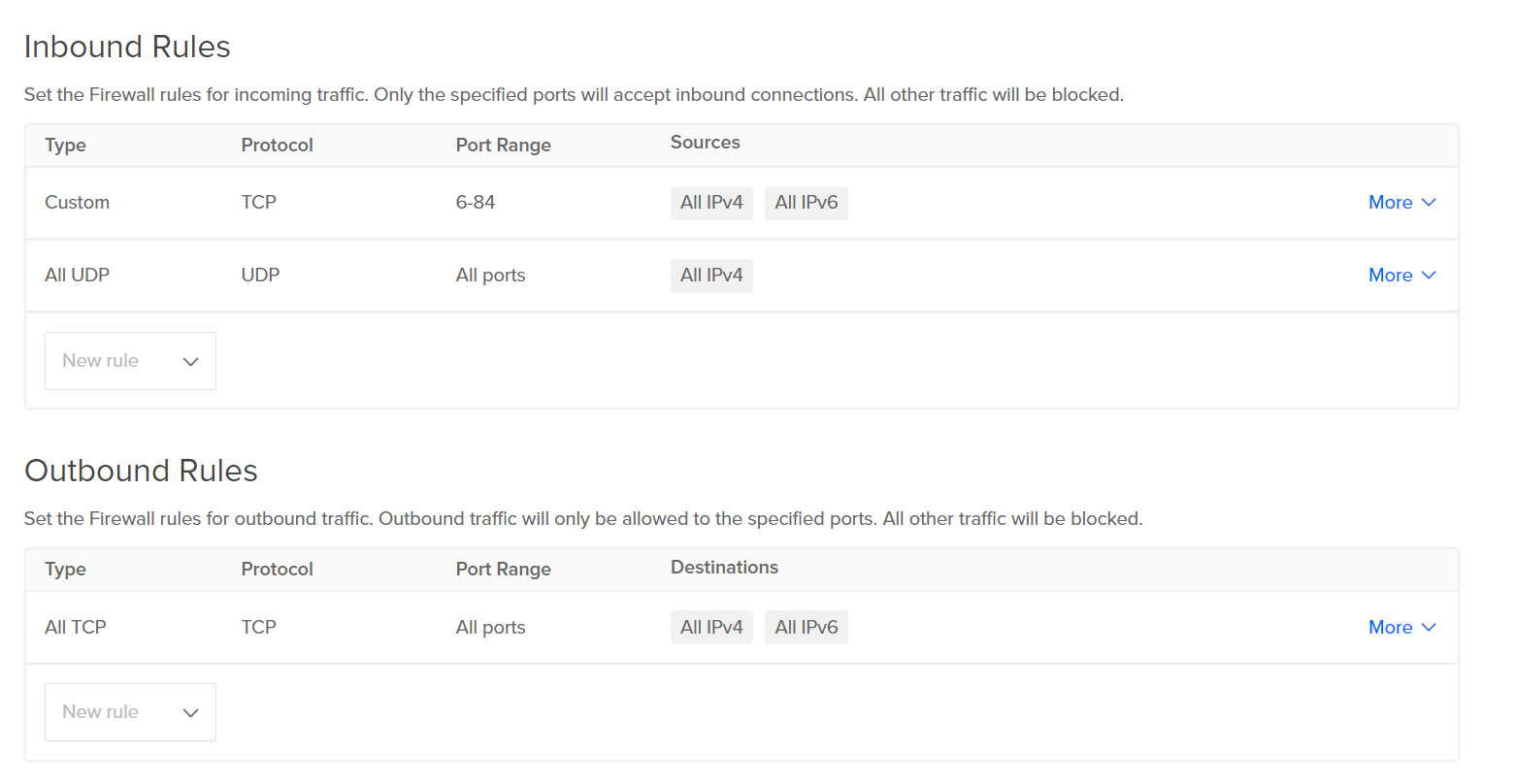
Task: Click All IPv6 tag on outbound TCP rule
Action: [806, 628]
